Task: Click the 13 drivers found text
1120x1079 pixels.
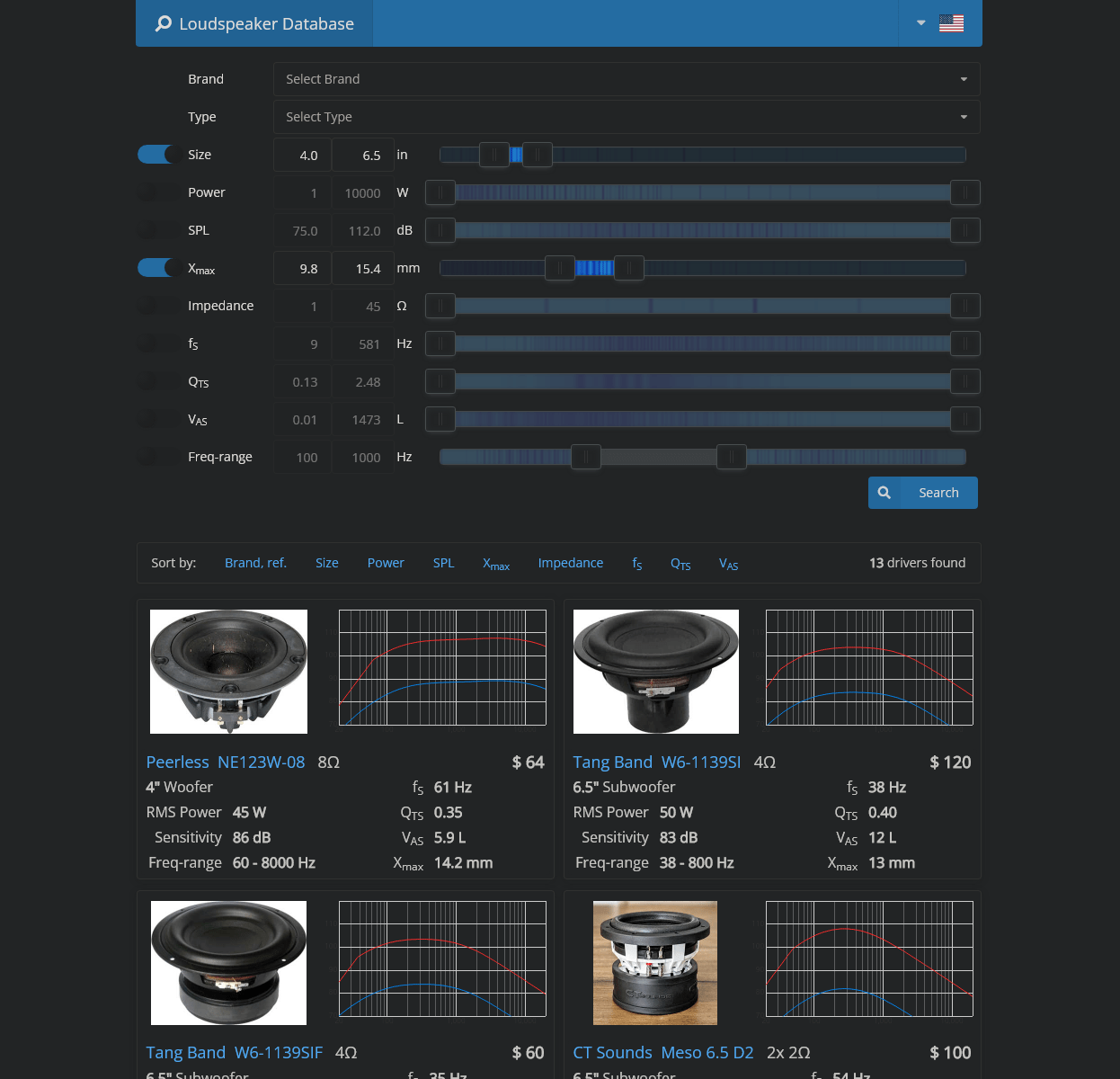Action: [x=917, y=563]
